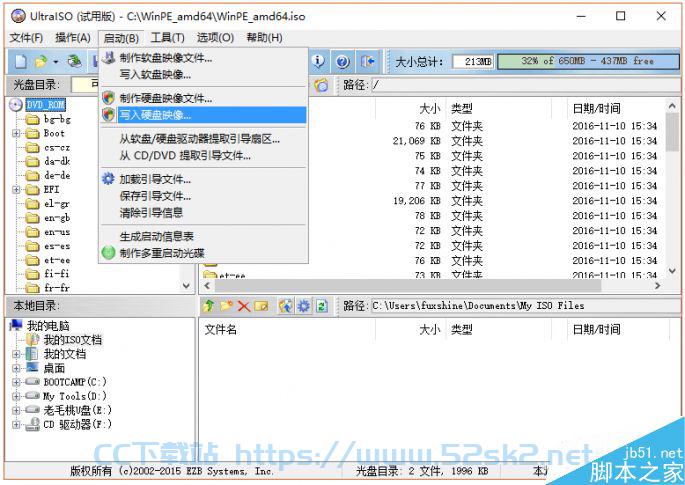685x485 pixels.
Task: Click 我的电脑 computer node
Action: tap(48, 326)
